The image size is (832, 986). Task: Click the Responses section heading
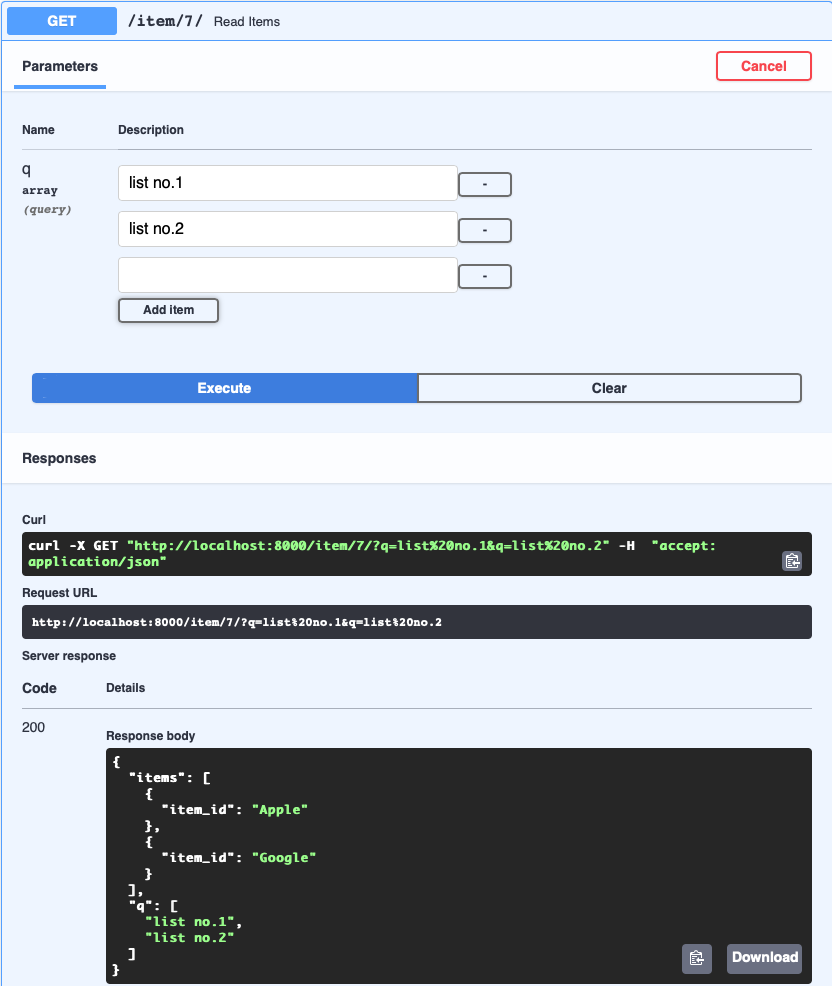(x=59, y=458)
